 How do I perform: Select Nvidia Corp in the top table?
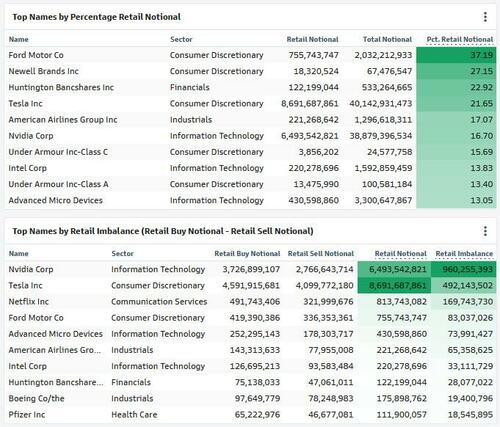pyautogui.click(x=31, y=136)
